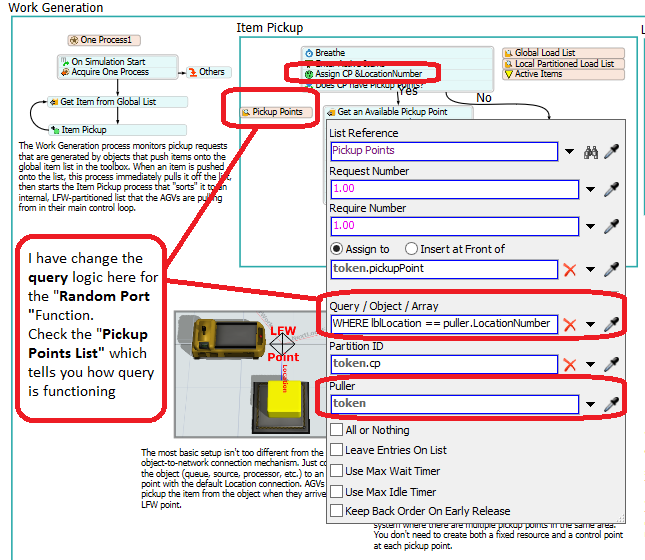645x560 pixels.
Task: Open the List Reference dropdown arrow
Action: tap(570, 152)
